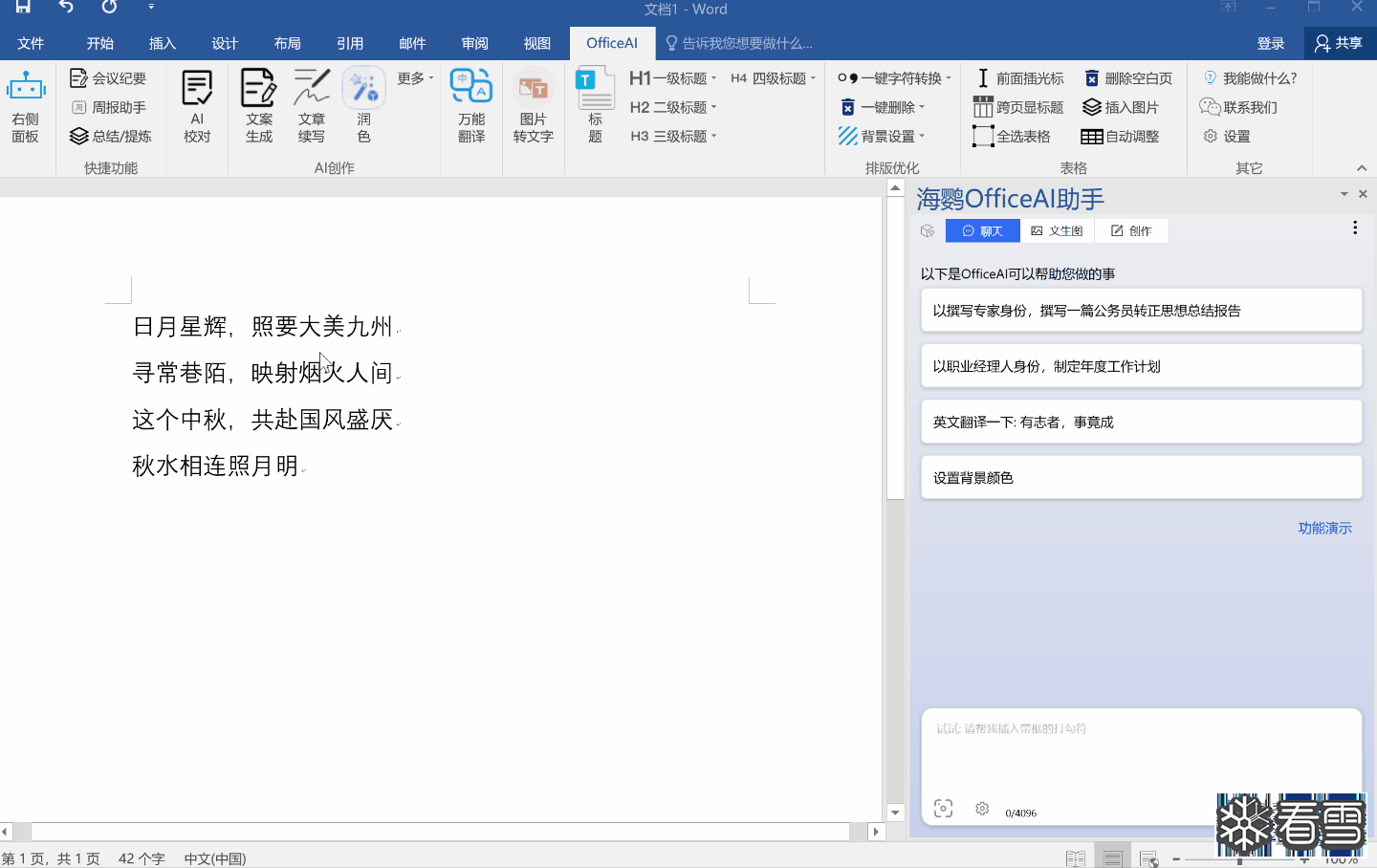Click the horizontal scrollbar right arrow
1377x868 pixels.
tap(876, 832)
